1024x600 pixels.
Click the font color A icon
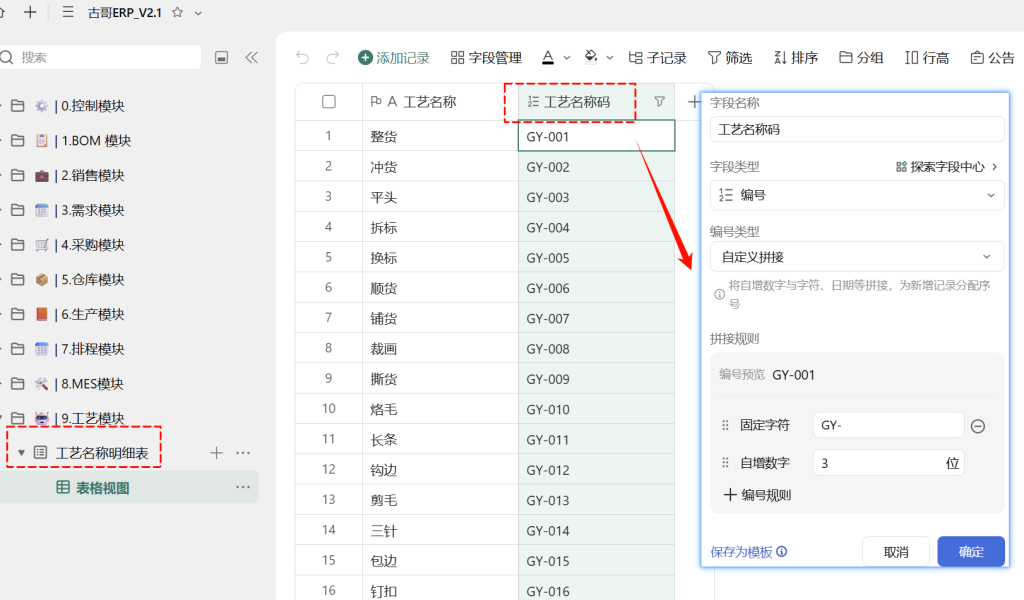pos(548,58)
